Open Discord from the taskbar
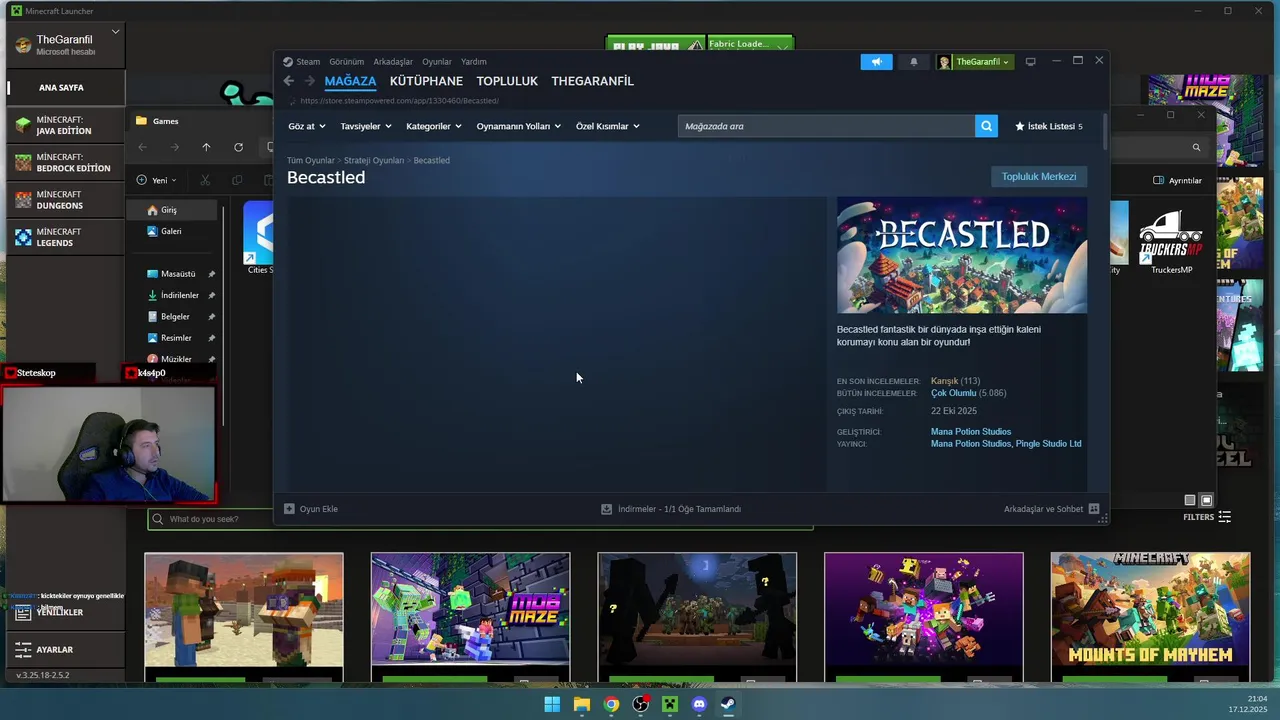Image resolution: width=1280 pixels, height=720 pixels. (699, 704)
